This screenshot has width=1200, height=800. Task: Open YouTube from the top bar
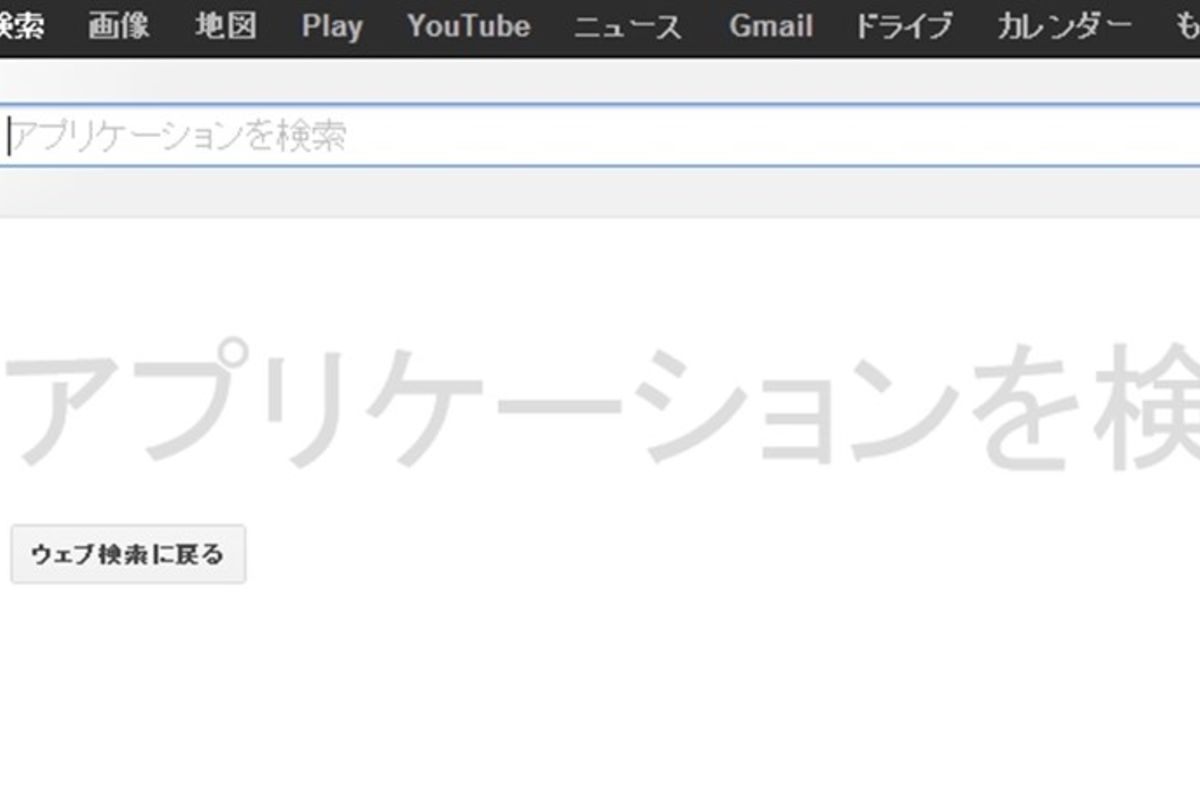click(x=468, y=27)
